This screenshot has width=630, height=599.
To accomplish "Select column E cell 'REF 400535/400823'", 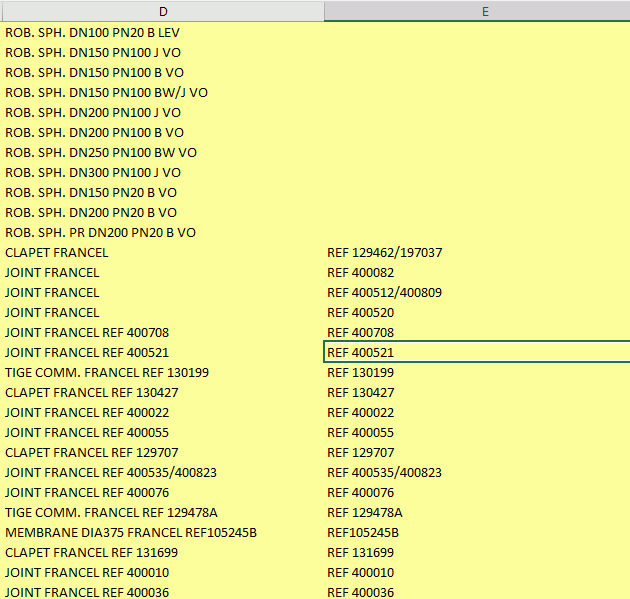I will 477,473.
